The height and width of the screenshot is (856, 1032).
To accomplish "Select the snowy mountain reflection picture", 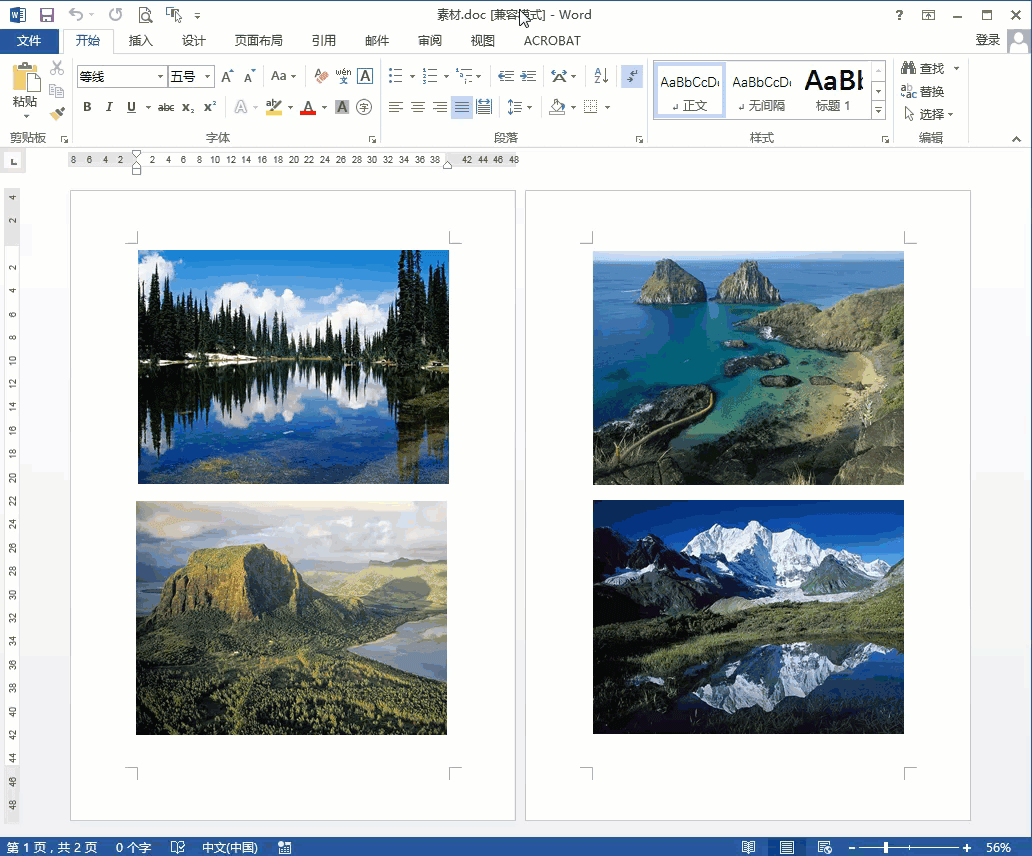I will (748, 617).
